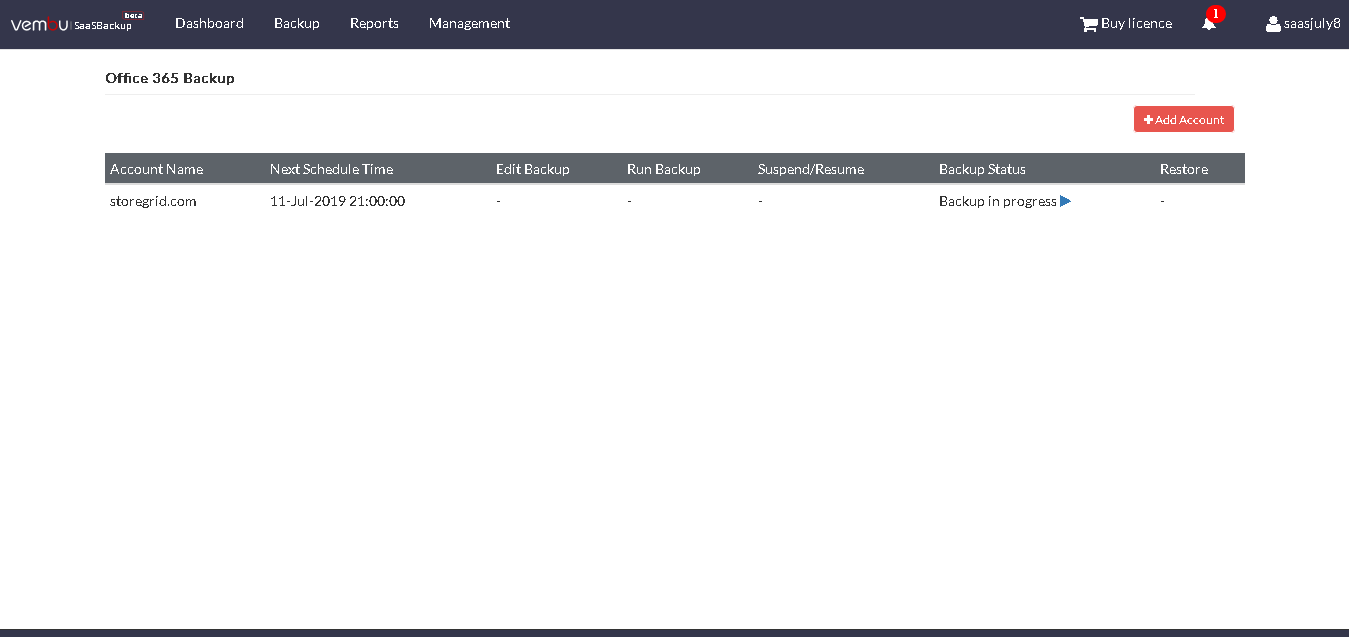Click the Account Name column header
This screenshot has width=1349, height=637.
(156, 169)
